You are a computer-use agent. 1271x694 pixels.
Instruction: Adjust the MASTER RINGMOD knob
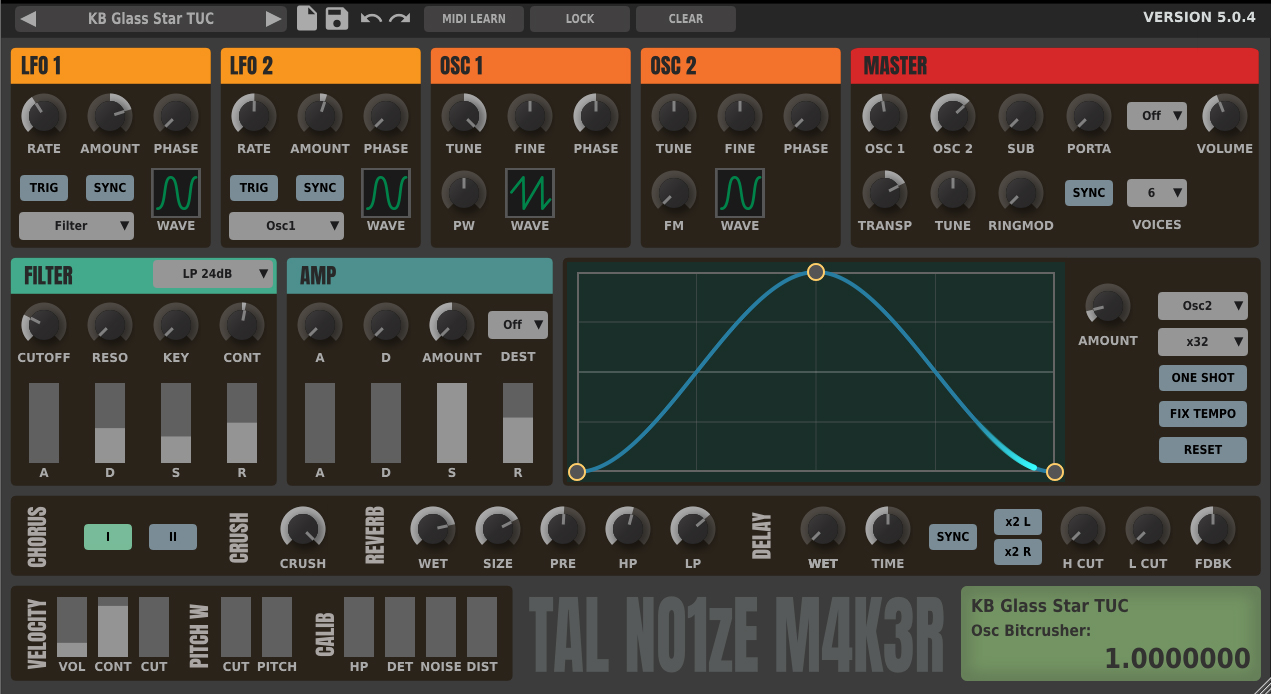(1021, 193)
